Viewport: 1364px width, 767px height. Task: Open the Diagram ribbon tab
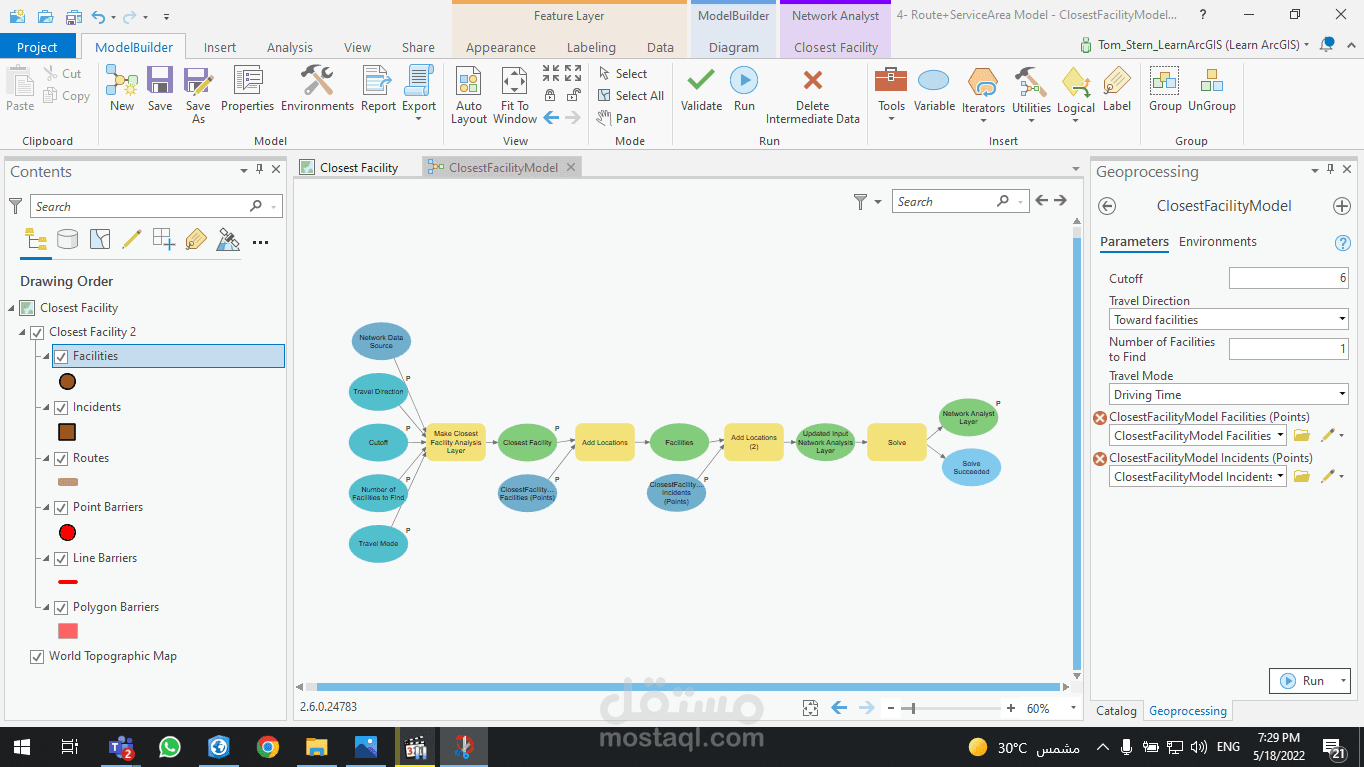[733, 47]
